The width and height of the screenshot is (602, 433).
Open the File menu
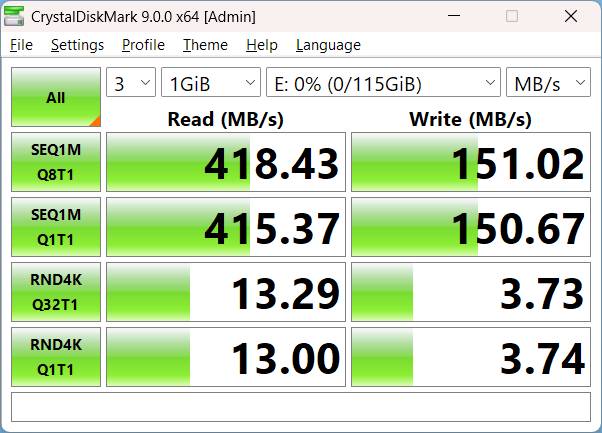point(21,45)
